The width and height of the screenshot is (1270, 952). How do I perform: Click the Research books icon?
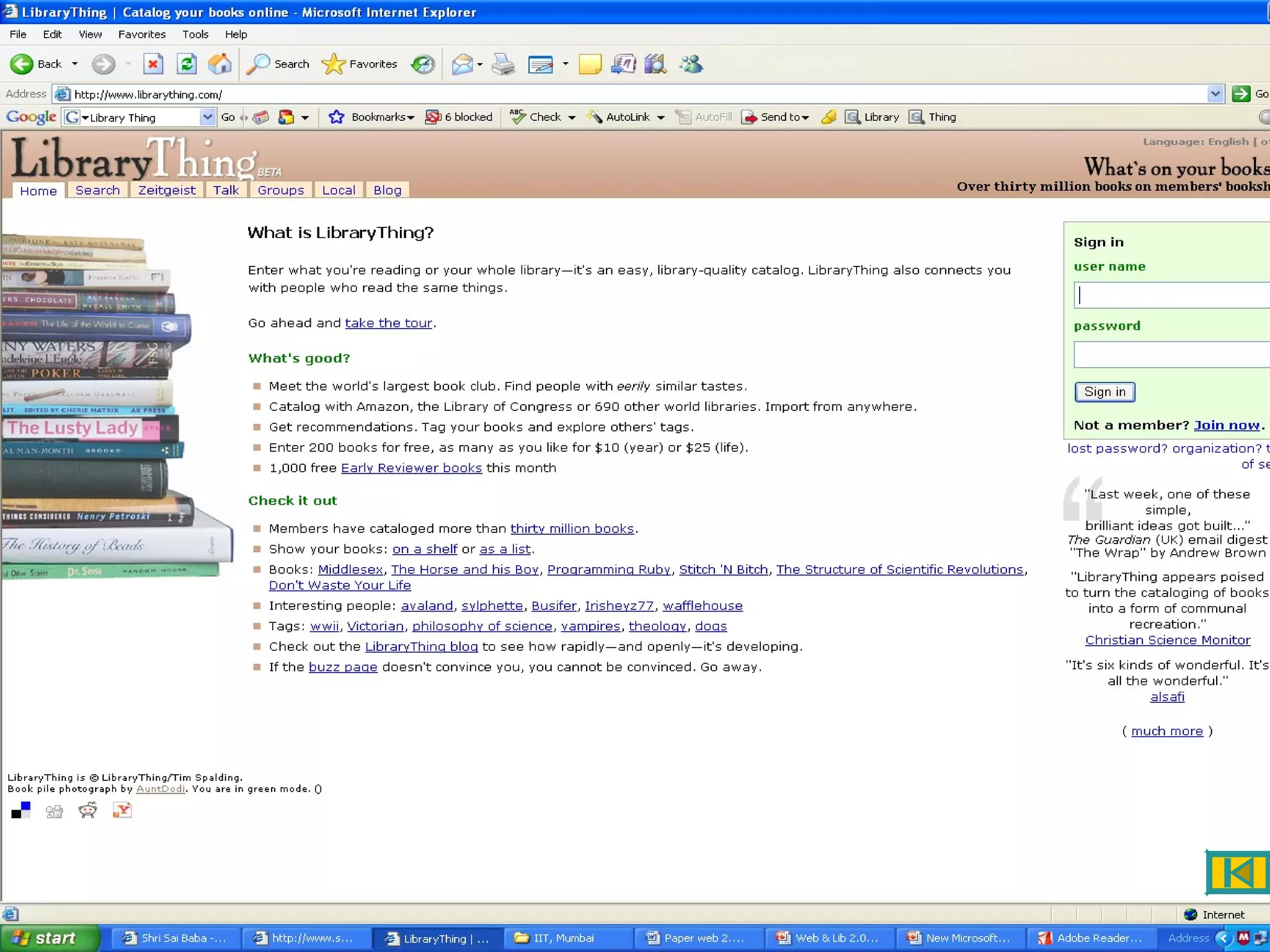pos(655,64)
